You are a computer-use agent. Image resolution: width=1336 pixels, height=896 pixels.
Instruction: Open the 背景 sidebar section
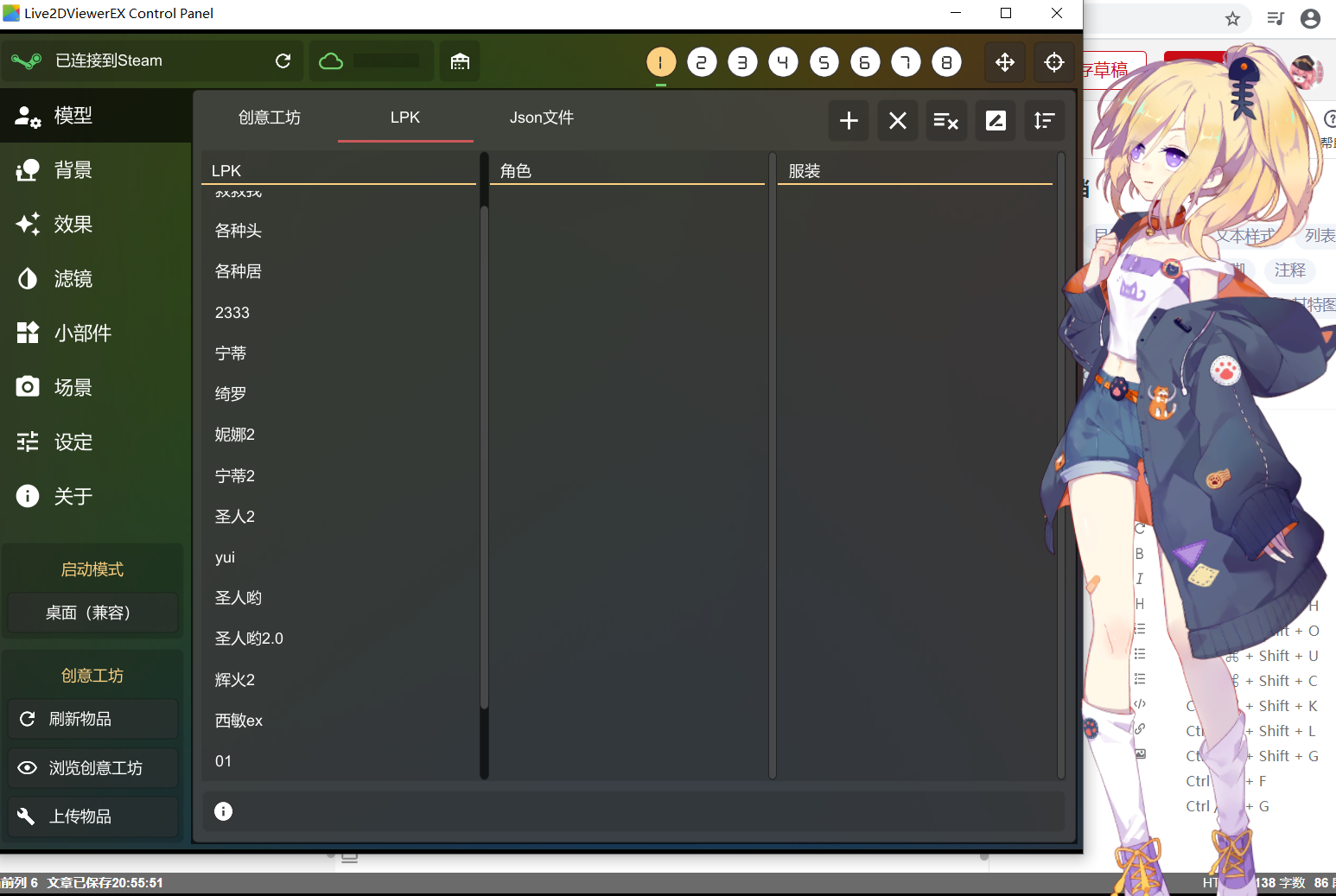(95, 170)
